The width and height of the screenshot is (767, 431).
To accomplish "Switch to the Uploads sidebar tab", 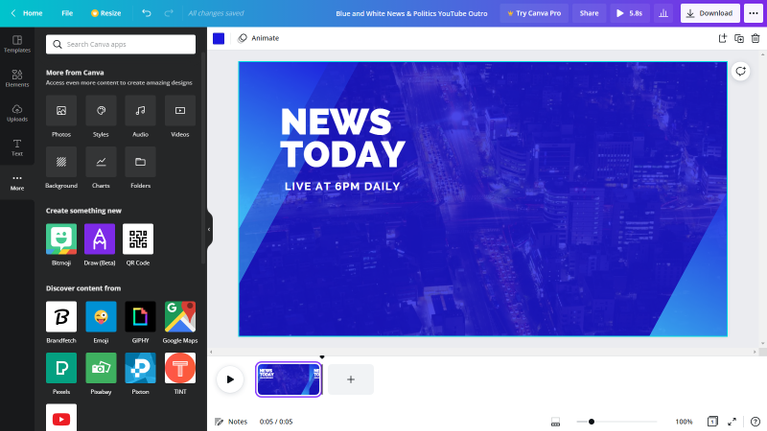I will (17, 113).
